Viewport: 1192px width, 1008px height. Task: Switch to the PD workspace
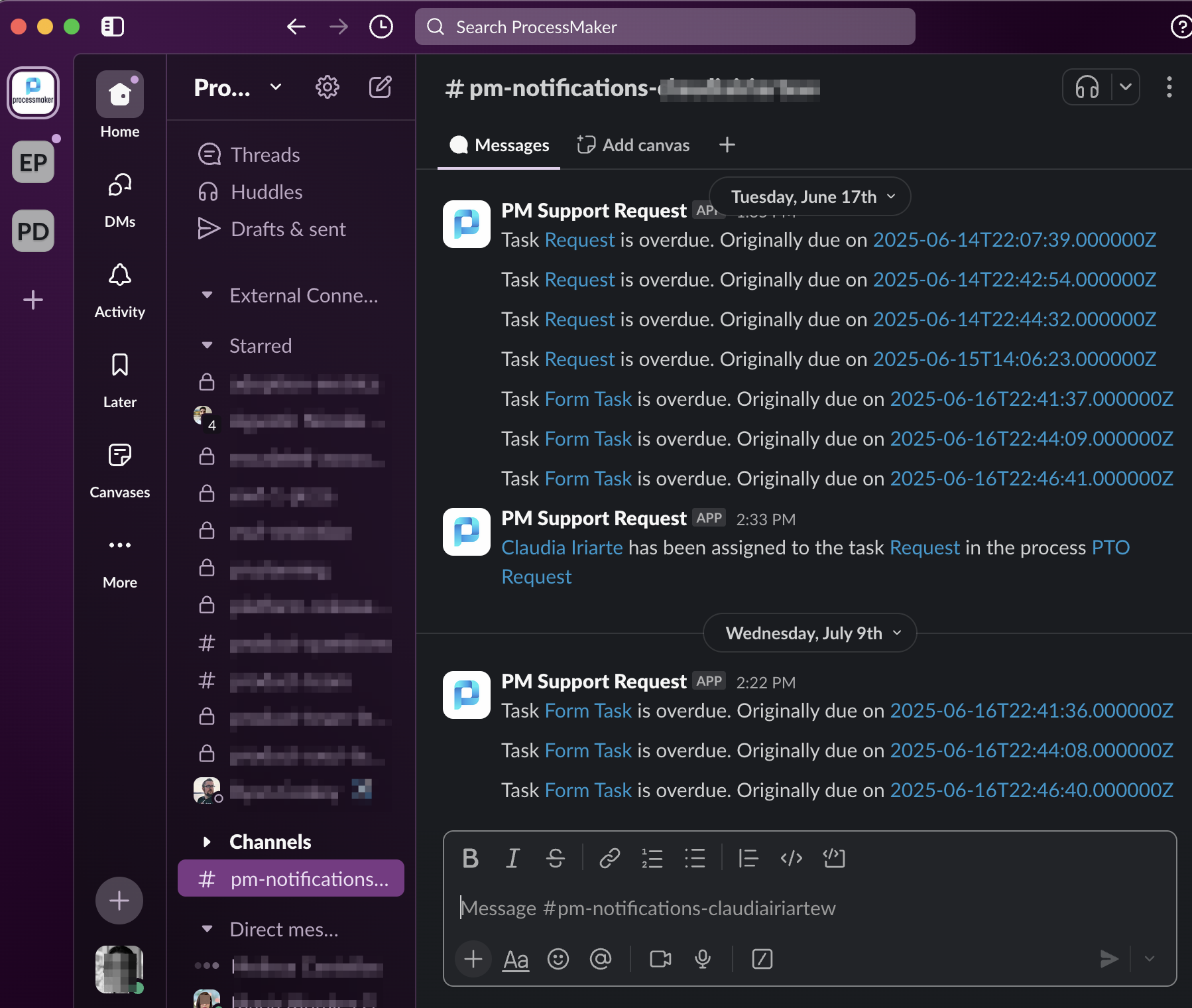point(33,231)
